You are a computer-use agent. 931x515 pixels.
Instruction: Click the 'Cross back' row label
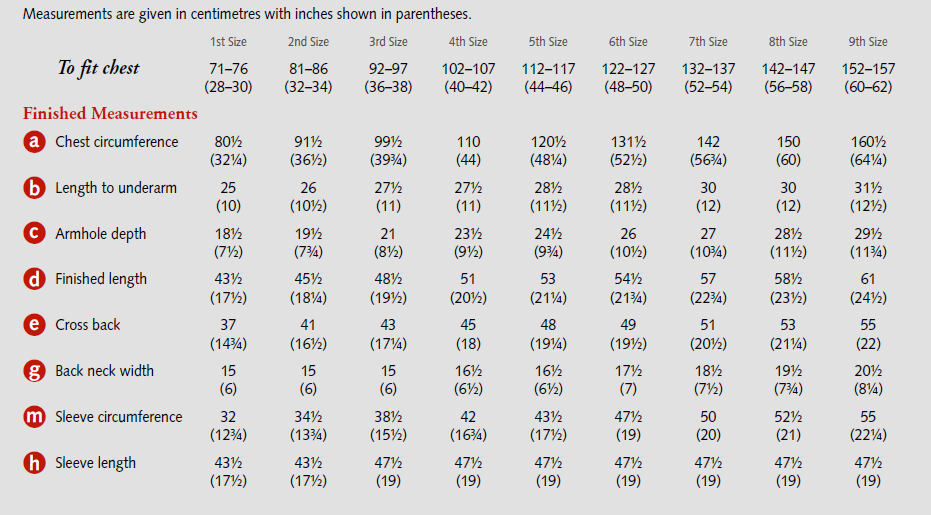tap(90, 325)
